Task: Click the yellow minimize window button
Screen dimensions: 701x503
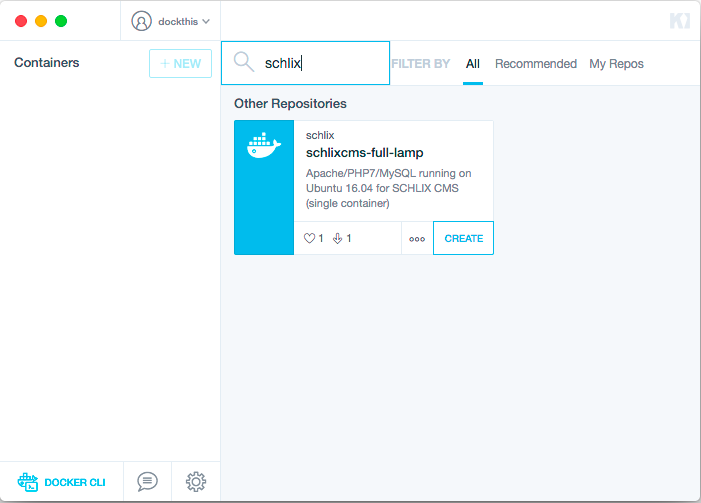Action: pos(41,21)
